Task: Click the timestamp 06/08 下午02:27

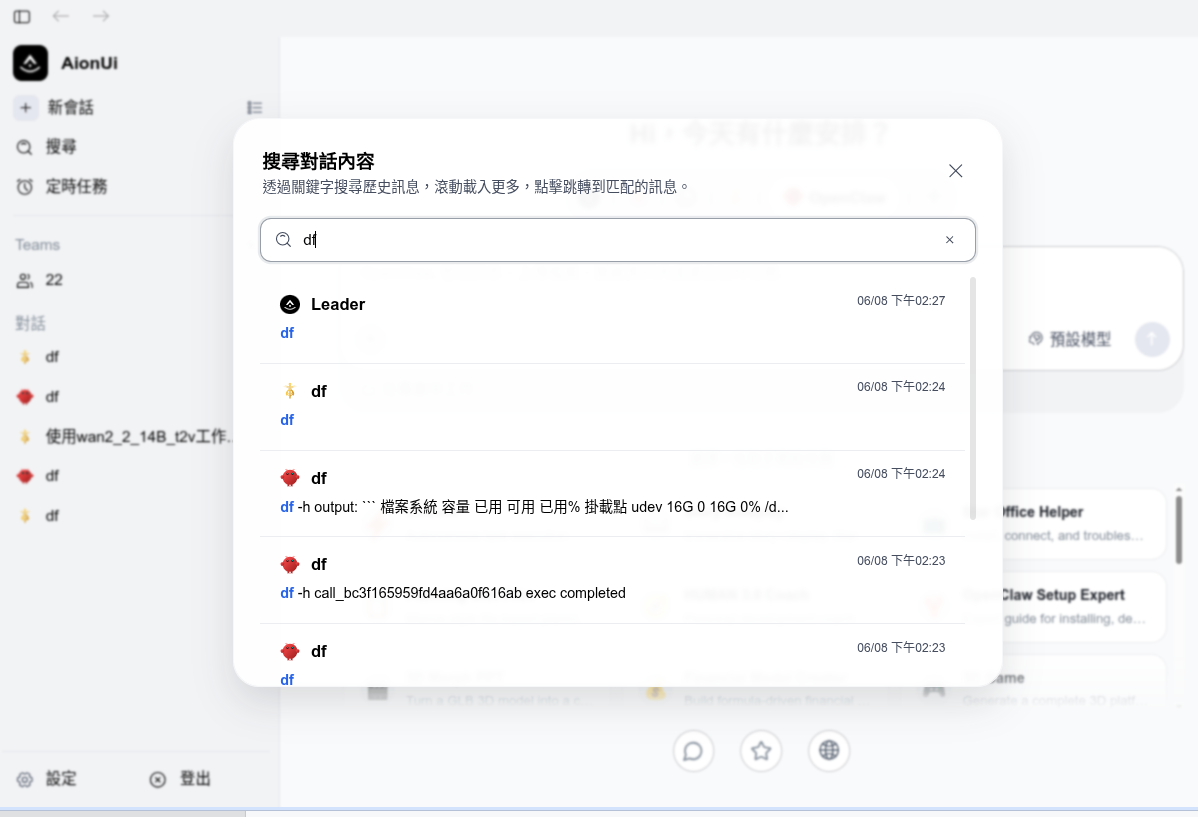Action: (x=901, y=301)
